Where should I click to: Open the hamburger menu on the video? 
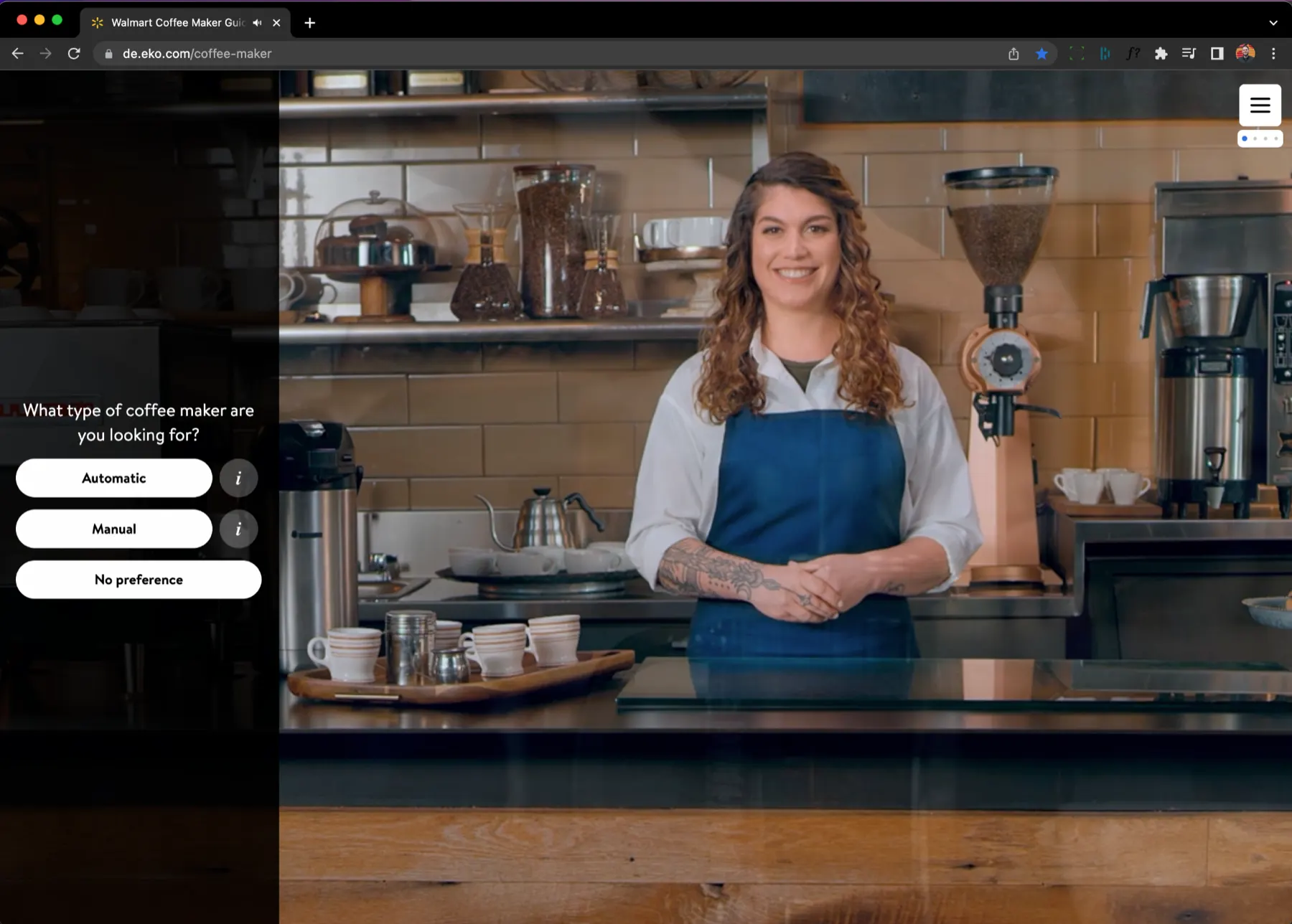(1260, 105)
